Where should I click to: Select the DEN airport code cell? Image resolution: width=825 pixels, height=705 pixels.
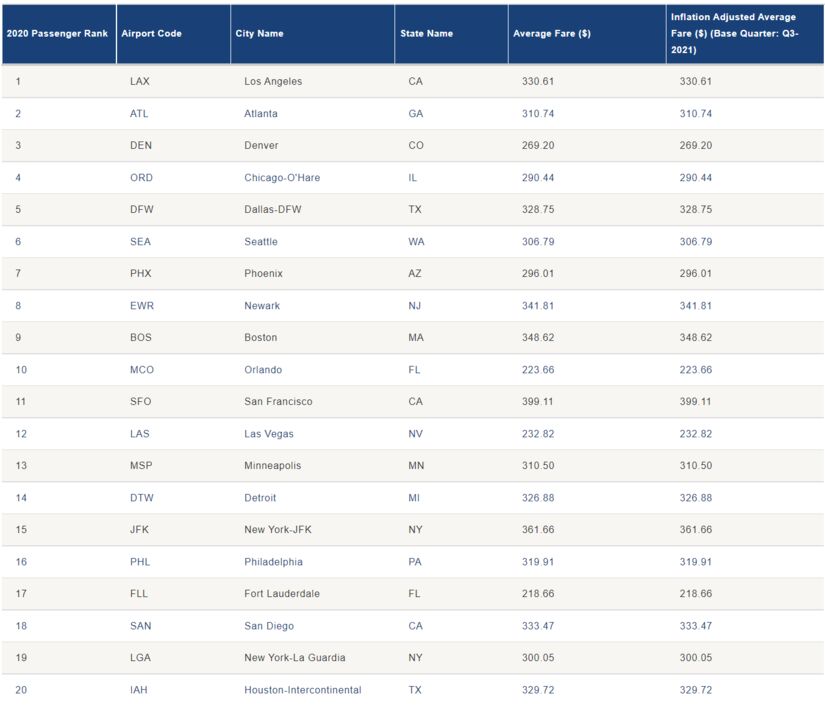141,145
